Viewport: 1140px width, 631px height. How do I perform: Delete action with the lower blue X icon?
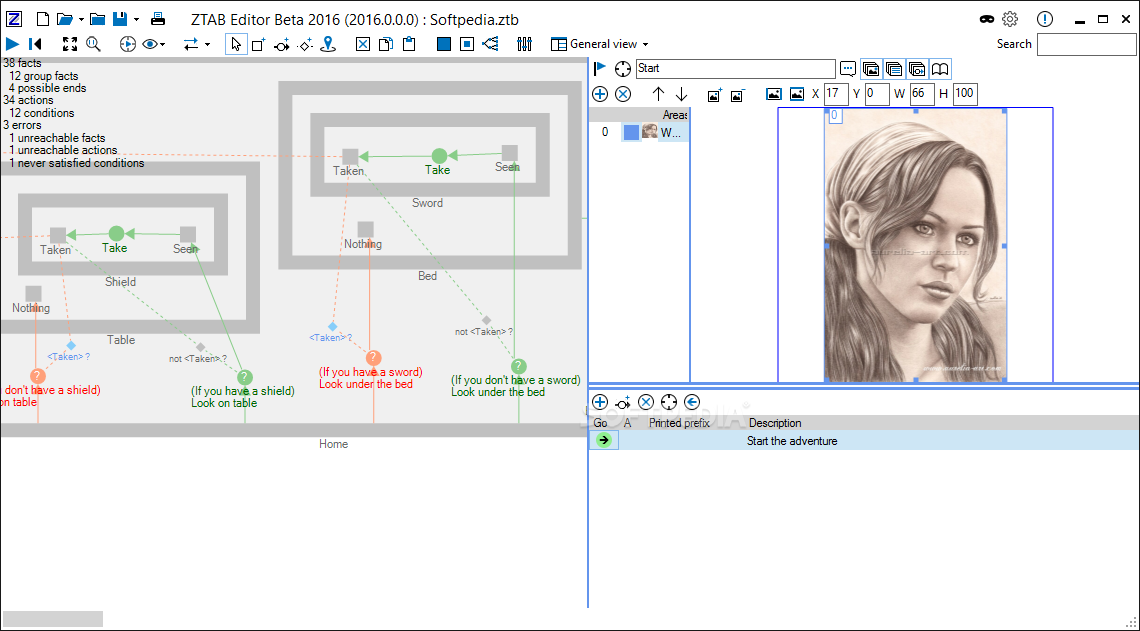pos(646,402)
